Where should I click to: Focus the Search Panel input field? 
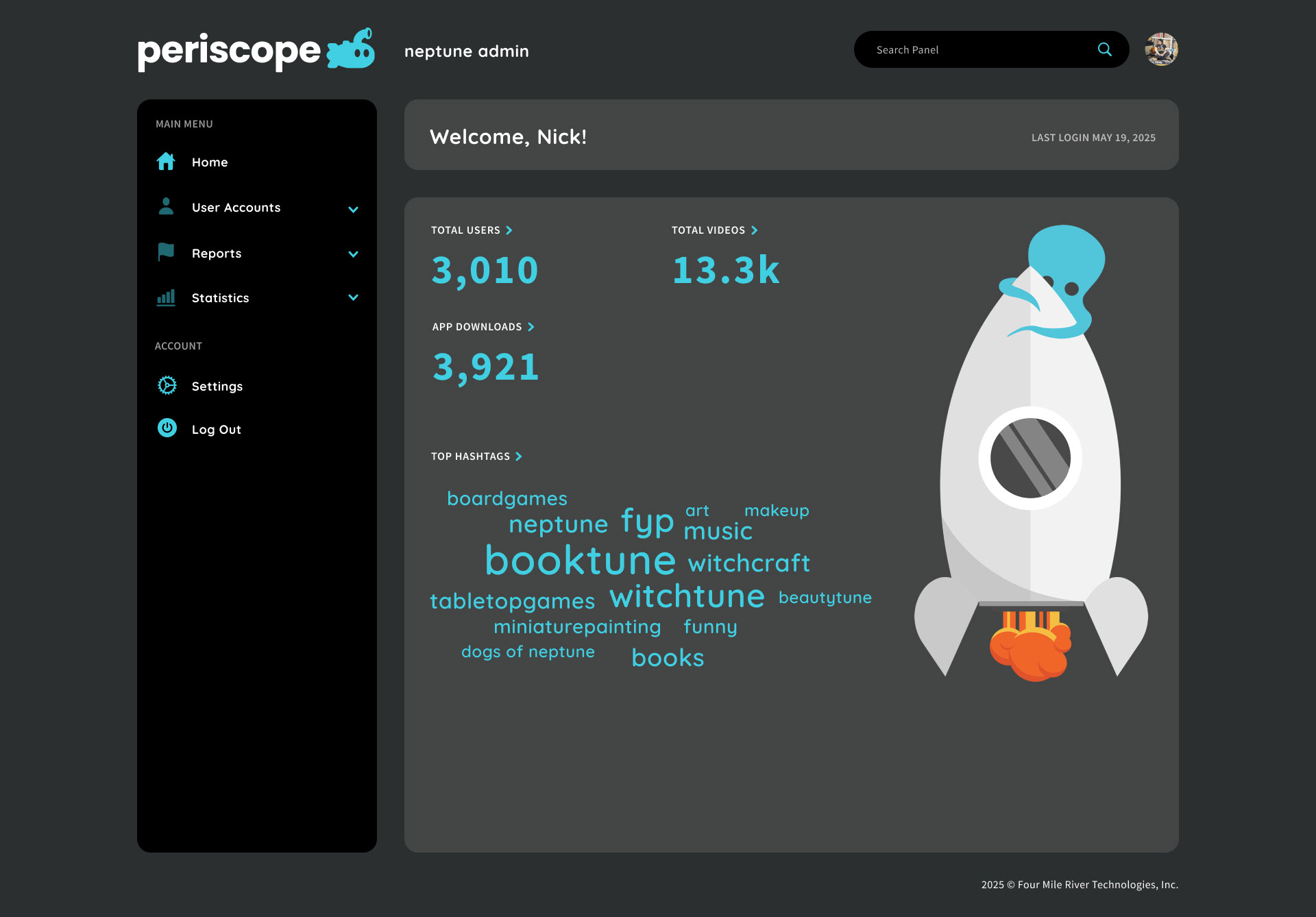973,50
